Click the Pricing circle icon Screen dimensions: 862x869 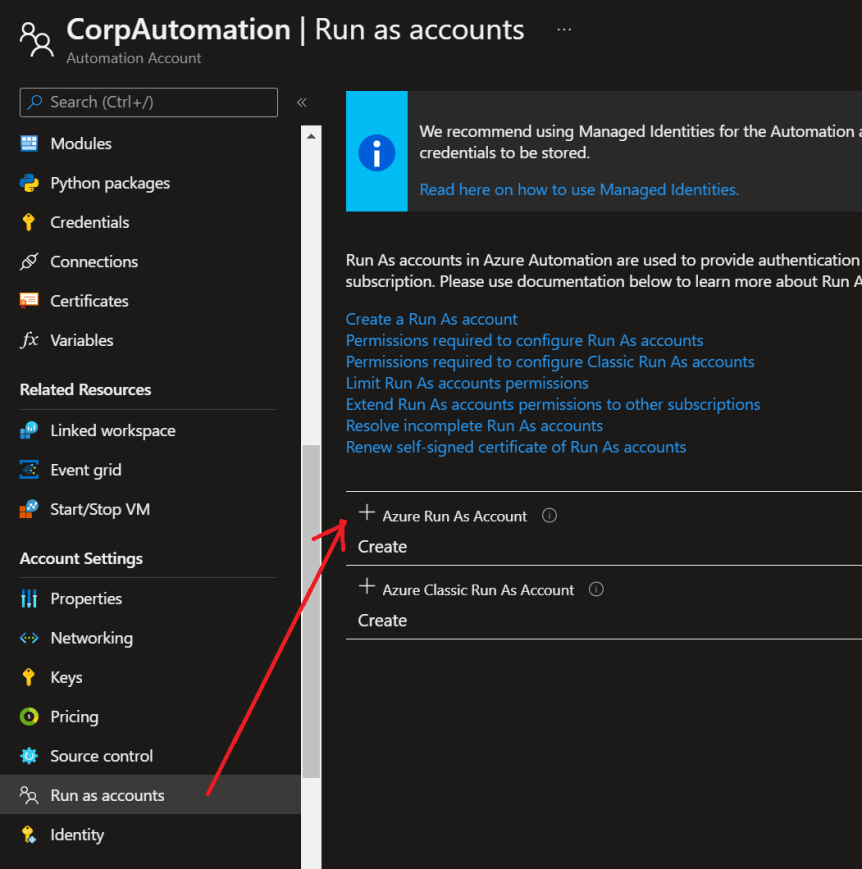(x=29, y=717)
